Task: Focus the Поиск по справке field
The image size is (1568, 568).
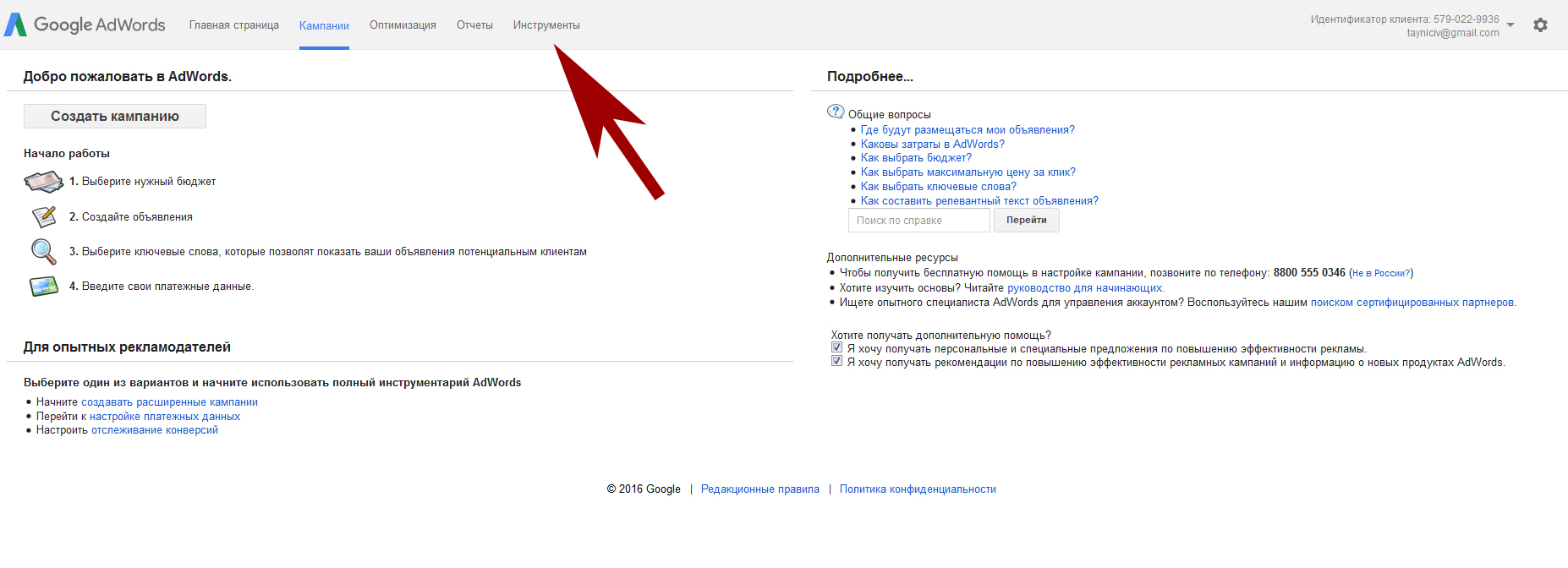Action: (919, 221)
